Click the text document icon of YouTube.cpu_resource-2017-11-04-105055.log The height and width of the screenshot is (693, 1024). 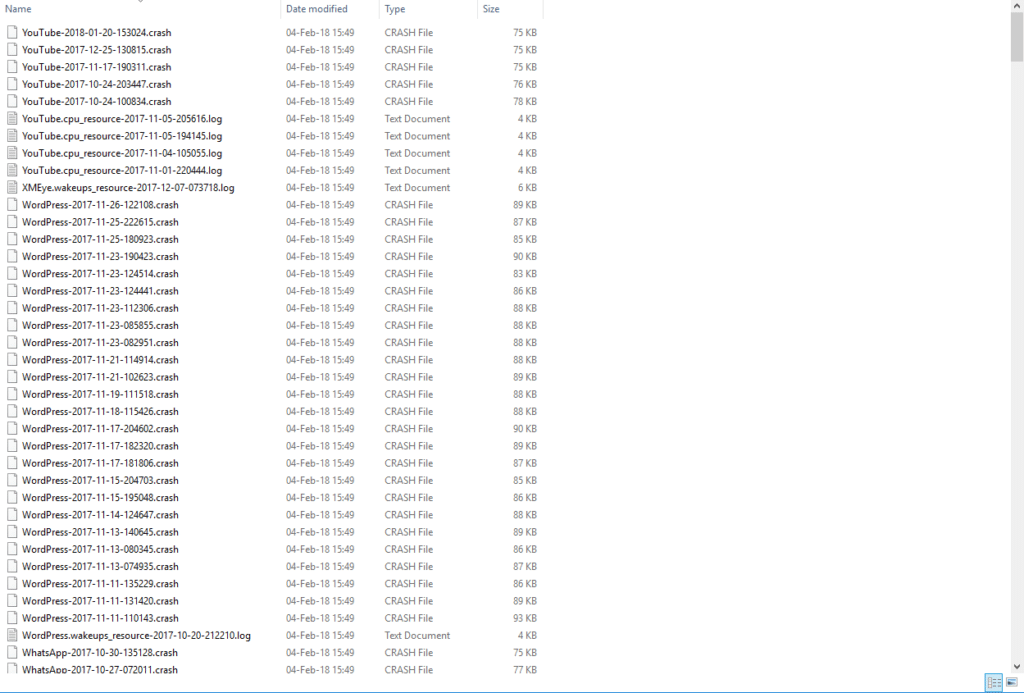[12, 153]
